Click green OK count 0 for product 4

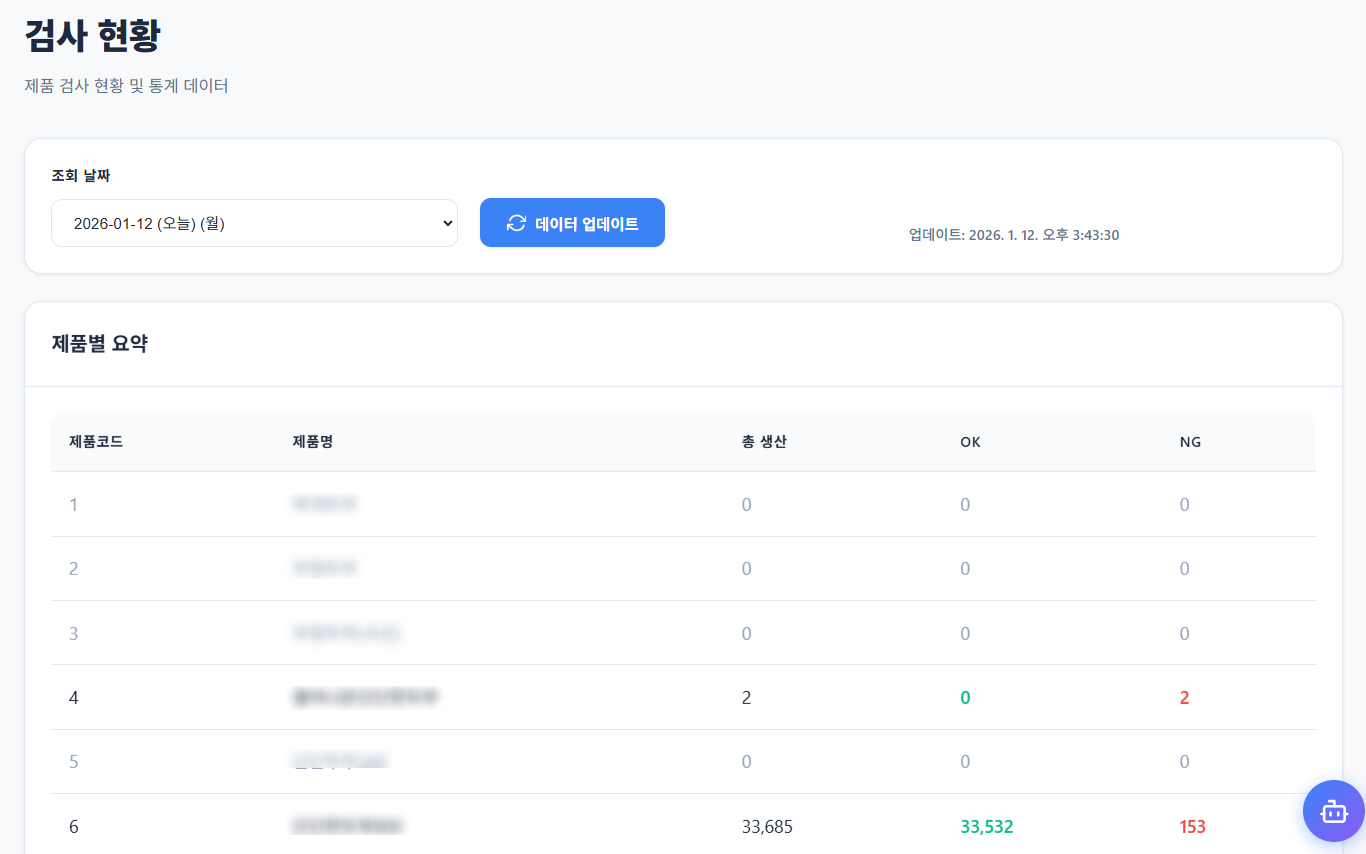coord(965,698)
